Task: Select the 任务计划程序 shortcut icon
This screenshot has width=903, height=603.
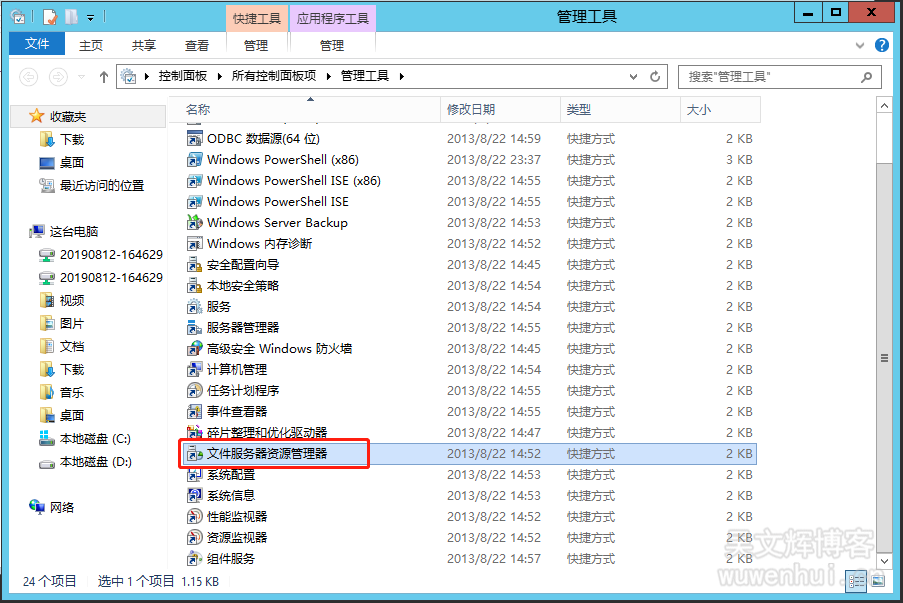Action: pyautogui.click(x=195, y=391)
